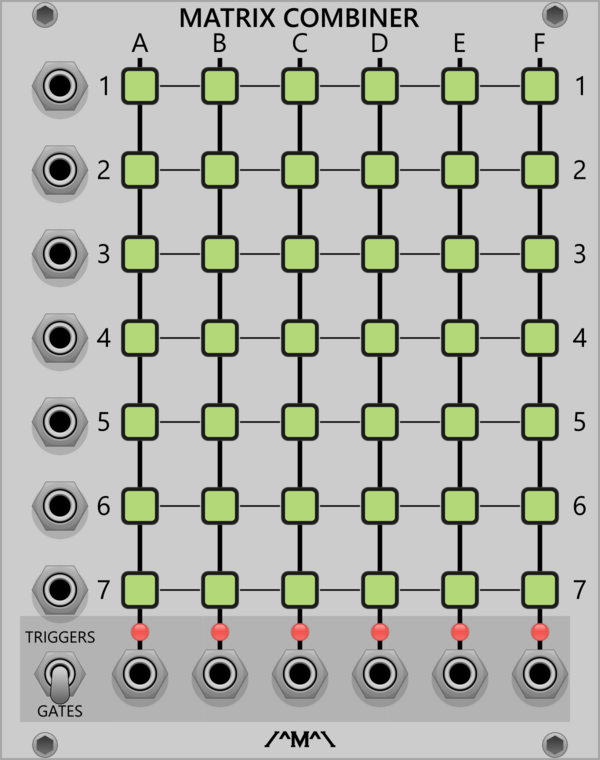The height and width of the screenshot is (760, 600).
Task: Click input jack for row 1
Action: 60,86
